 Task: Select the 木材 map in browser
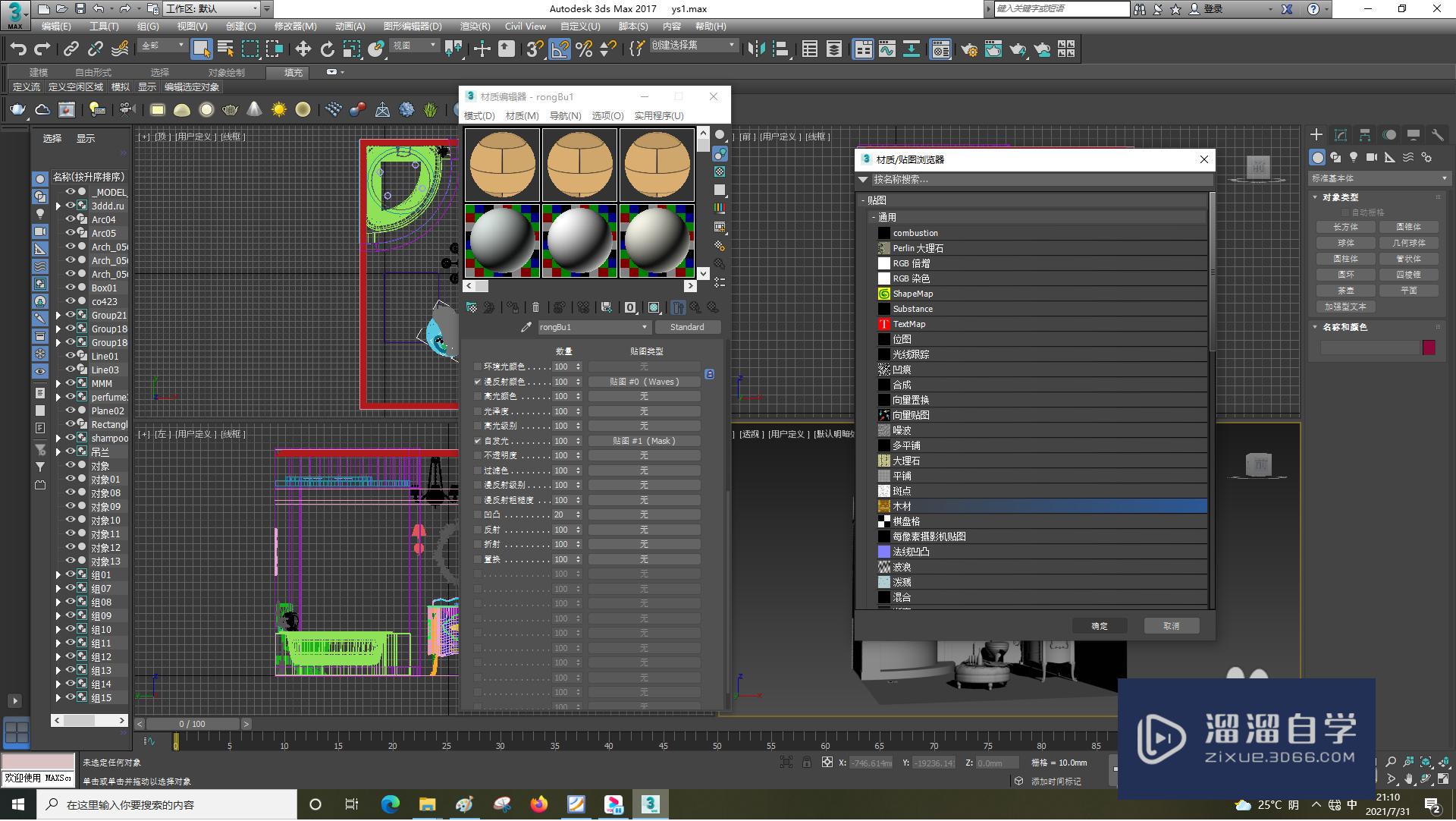(x=1041, y=506)
